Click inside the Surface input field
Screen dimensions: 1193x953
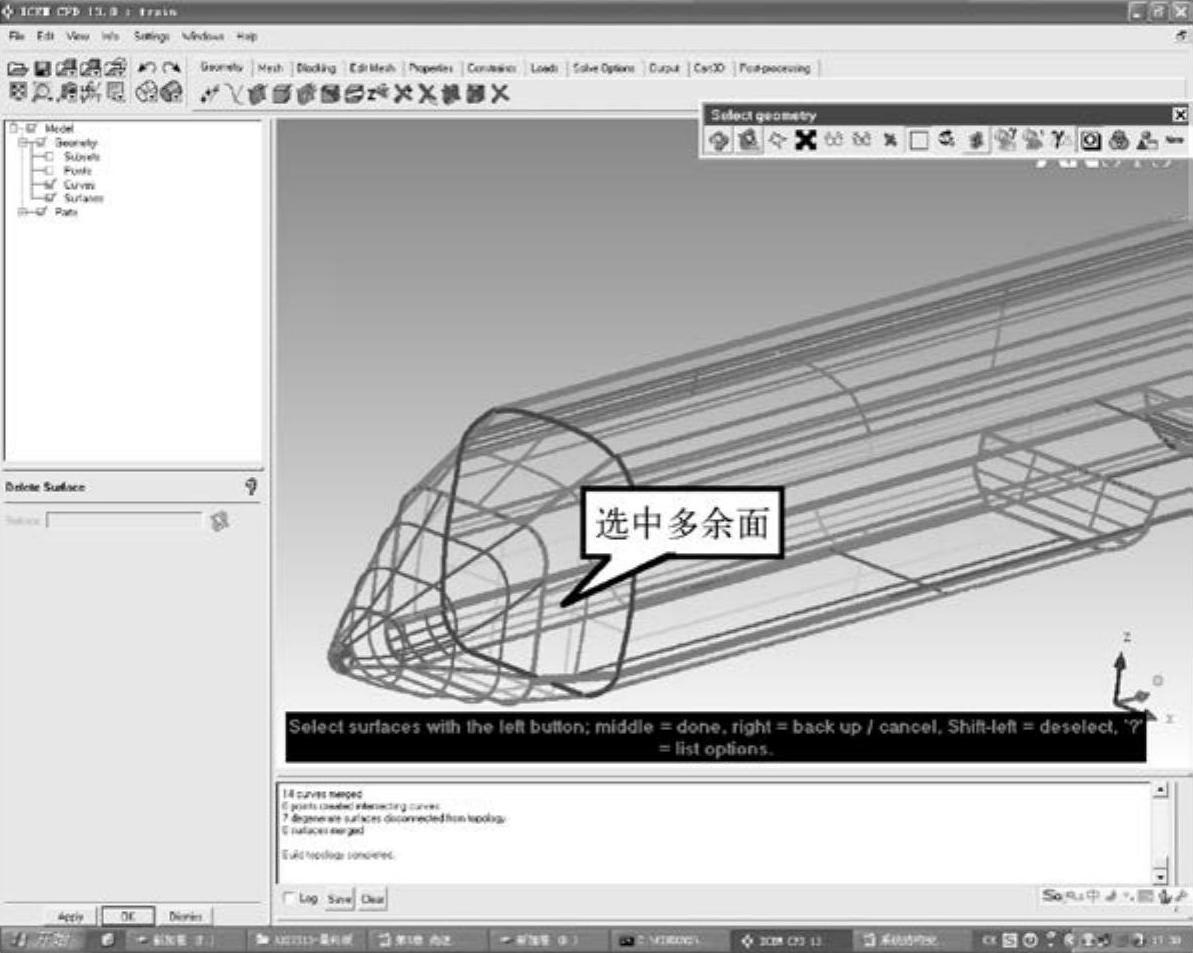tap(123, 520)
